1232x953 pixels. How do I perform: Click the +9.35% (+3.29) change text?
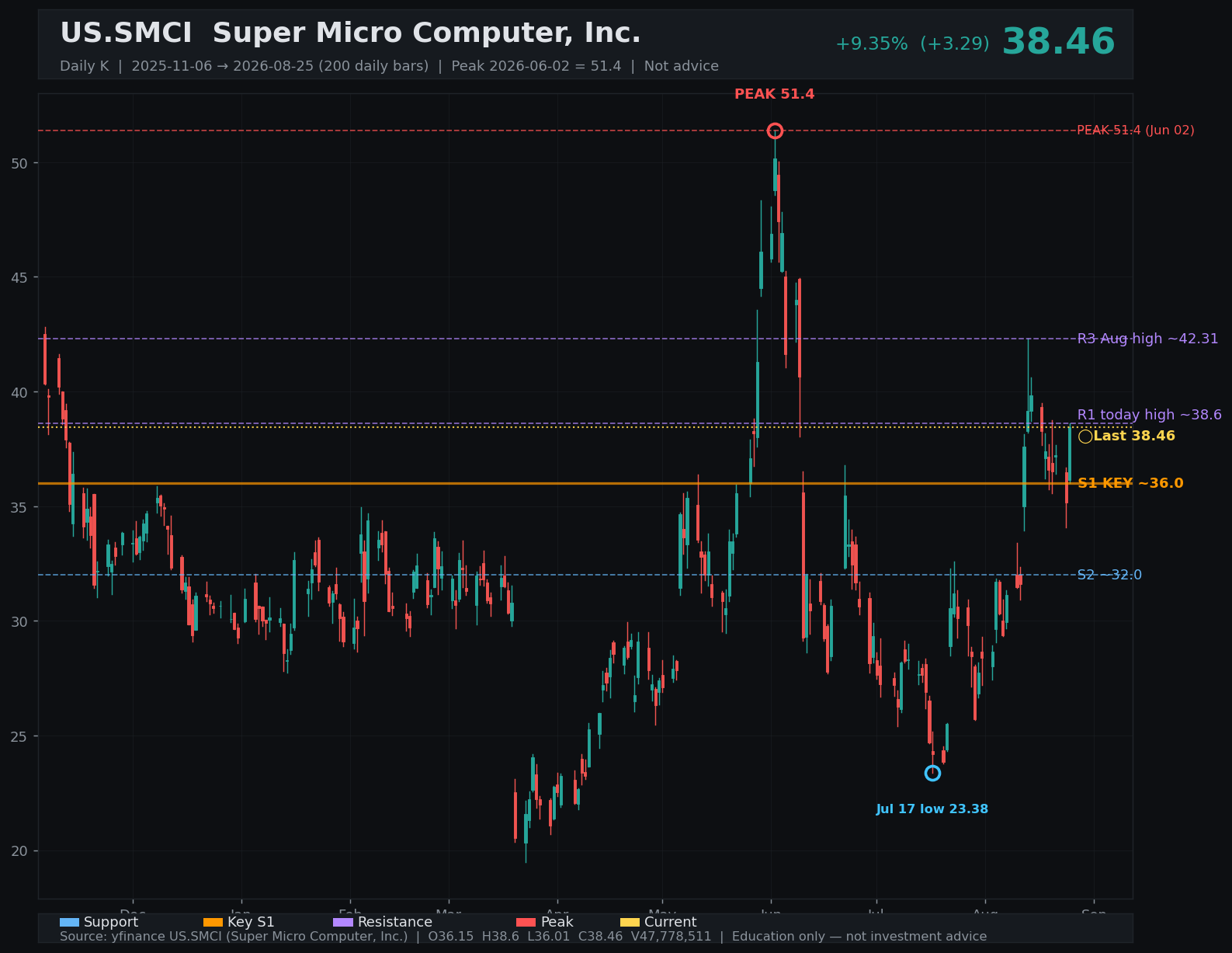point(912,44)
